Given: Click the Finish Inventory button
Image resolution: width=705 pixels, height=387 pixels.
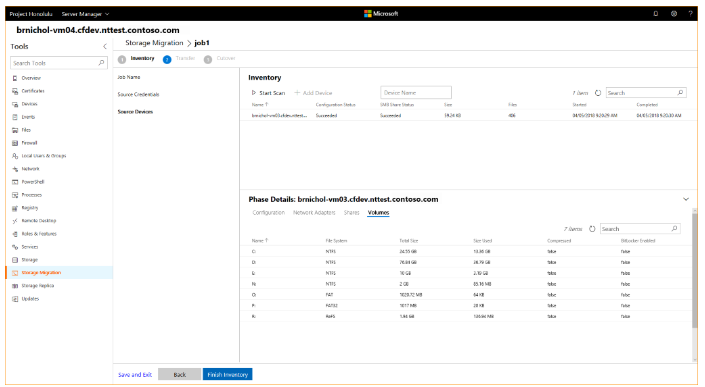Looking at the screenshot, I should [x=228, y=374].
